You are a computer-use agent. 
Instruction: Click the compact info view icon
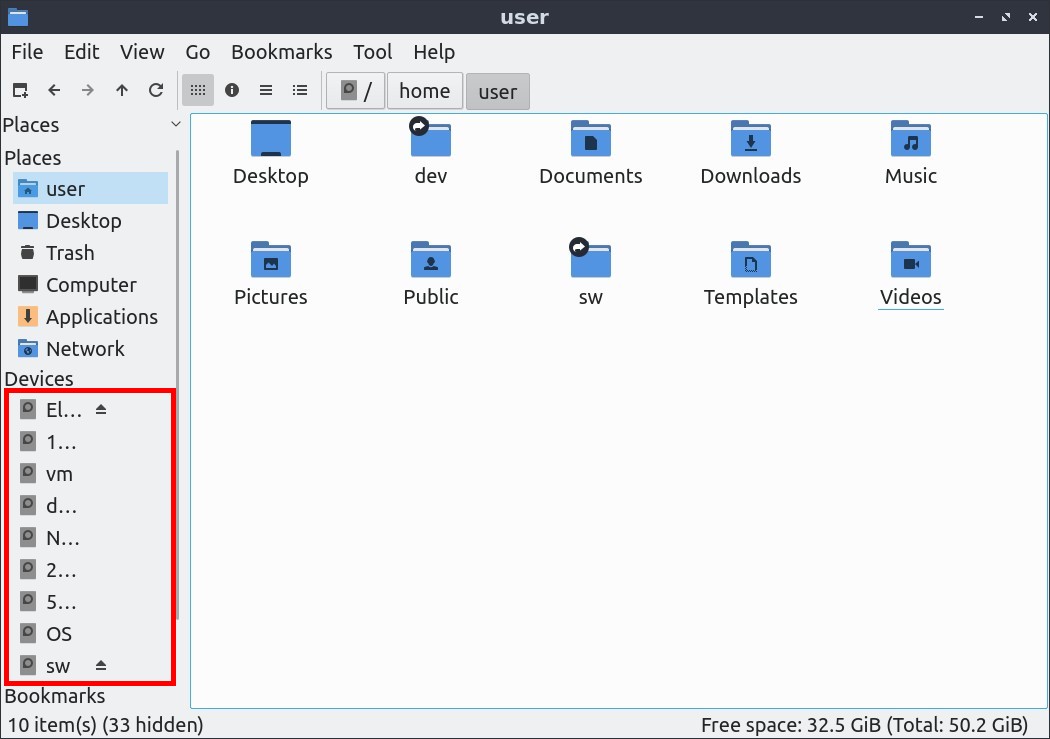point(232,90)
